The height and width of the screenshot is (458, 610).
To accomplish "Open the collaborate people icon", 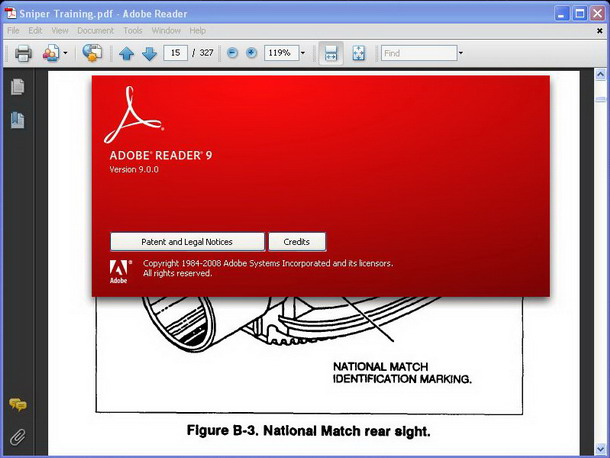I will click(51, 53).
